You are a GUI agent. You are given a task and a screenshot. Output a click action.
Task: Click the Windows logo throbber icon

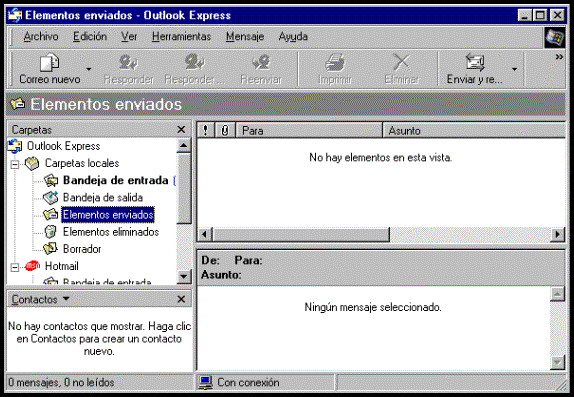(x=555, y=38)
